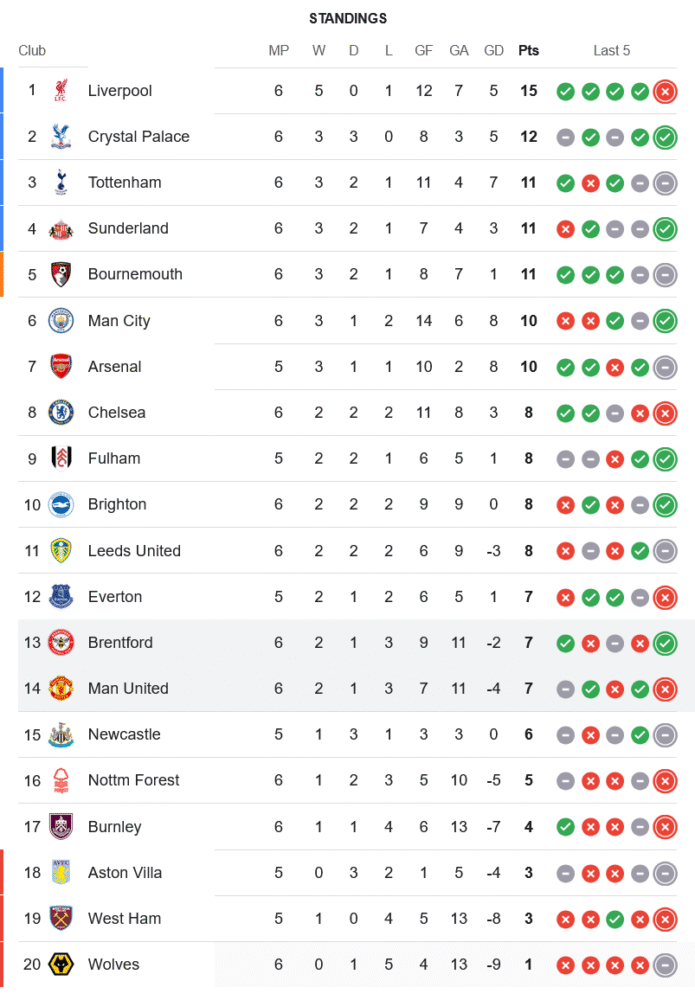Screen dimensions: 695x1000
Task: Click the Chelsea crest icon
Action: [61, 413]
